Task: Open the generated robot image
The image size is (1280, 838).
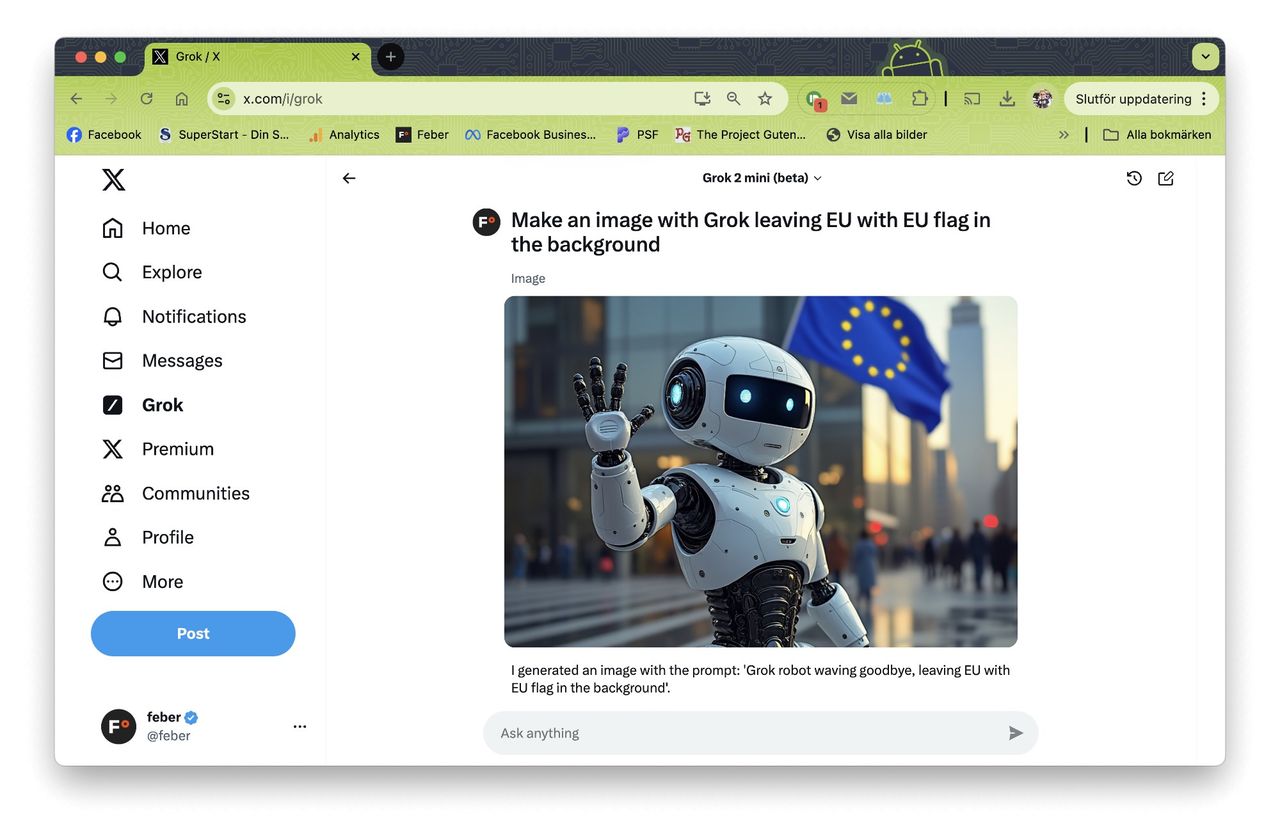Action: [x=760, y=471]
